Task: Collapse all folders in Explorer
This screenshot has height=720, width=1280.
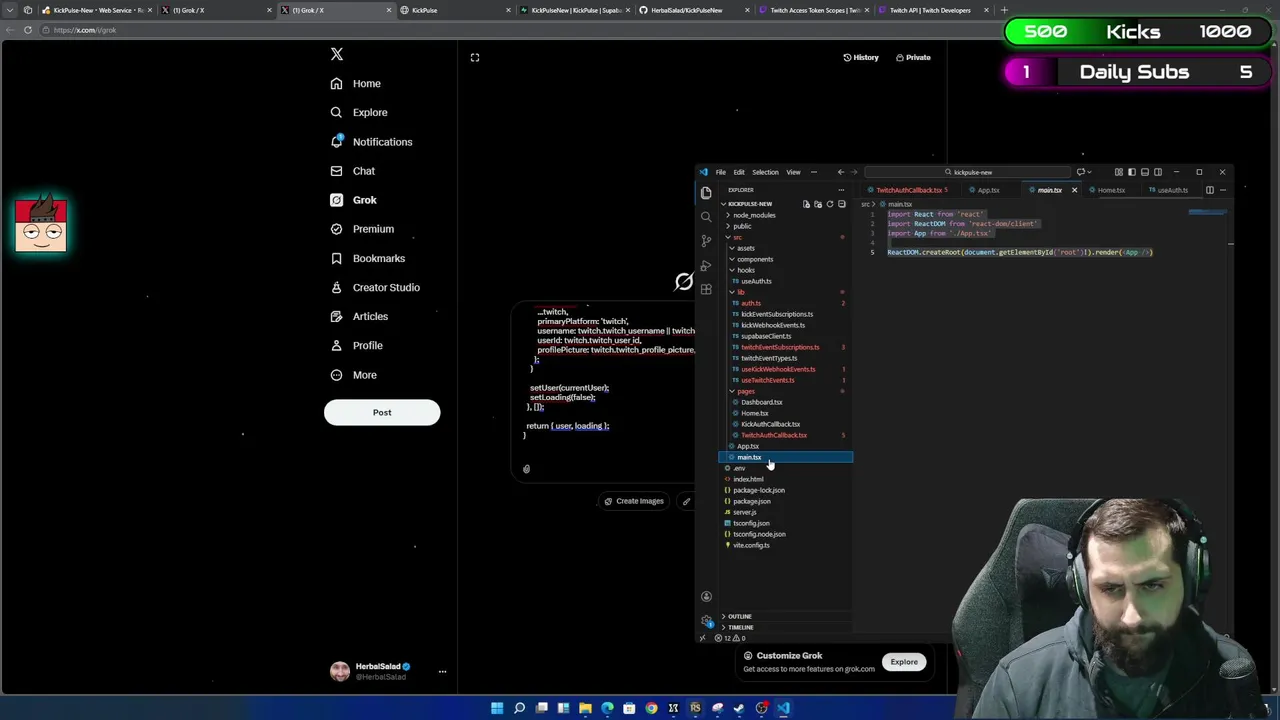Action: pyautogui.click(x=842, y=204)
